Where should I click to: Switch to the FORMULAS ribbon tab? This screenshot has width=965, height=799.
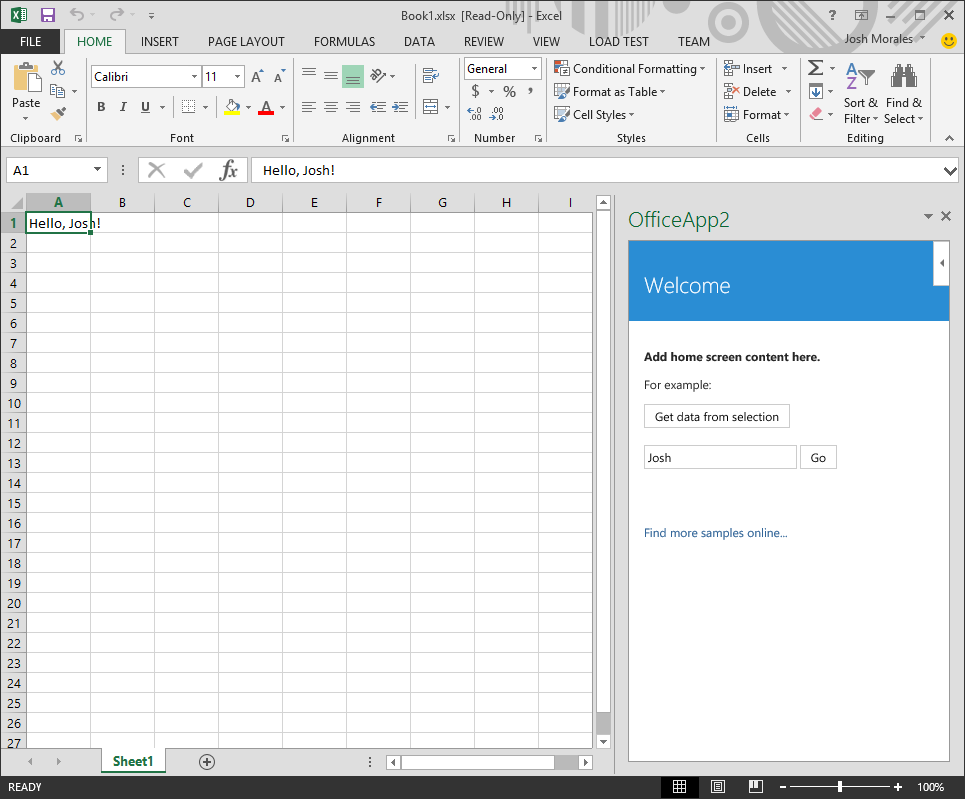point(344,41)
